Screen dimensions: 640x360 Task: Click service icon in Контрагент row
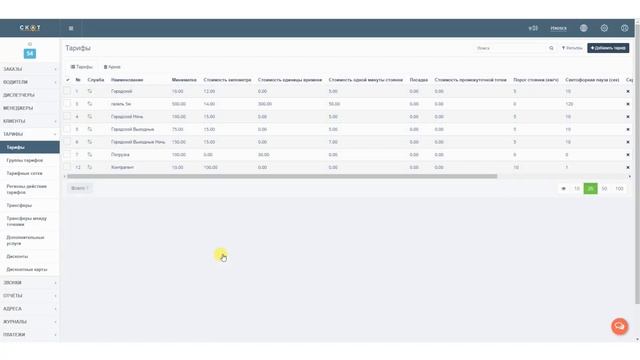[90, 167]
